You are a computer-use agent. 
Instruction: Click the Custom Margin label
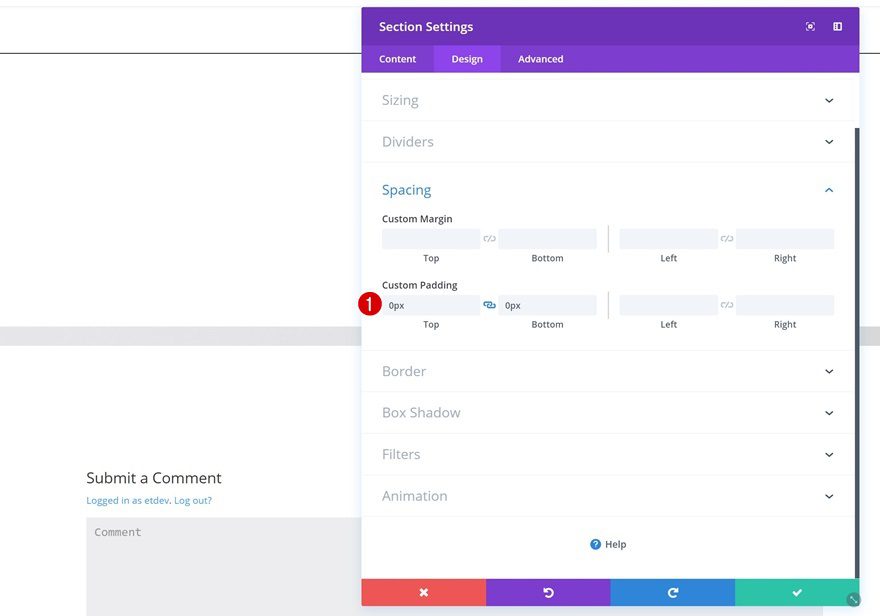coord(417,219)
